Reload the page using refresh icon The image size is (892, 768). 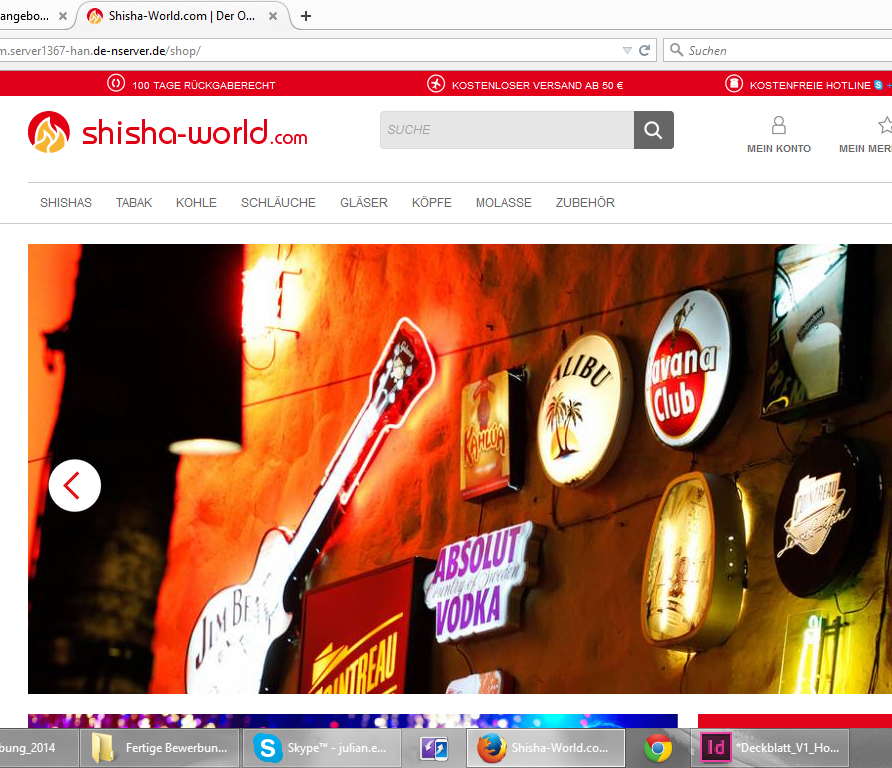tap(645, 50)
